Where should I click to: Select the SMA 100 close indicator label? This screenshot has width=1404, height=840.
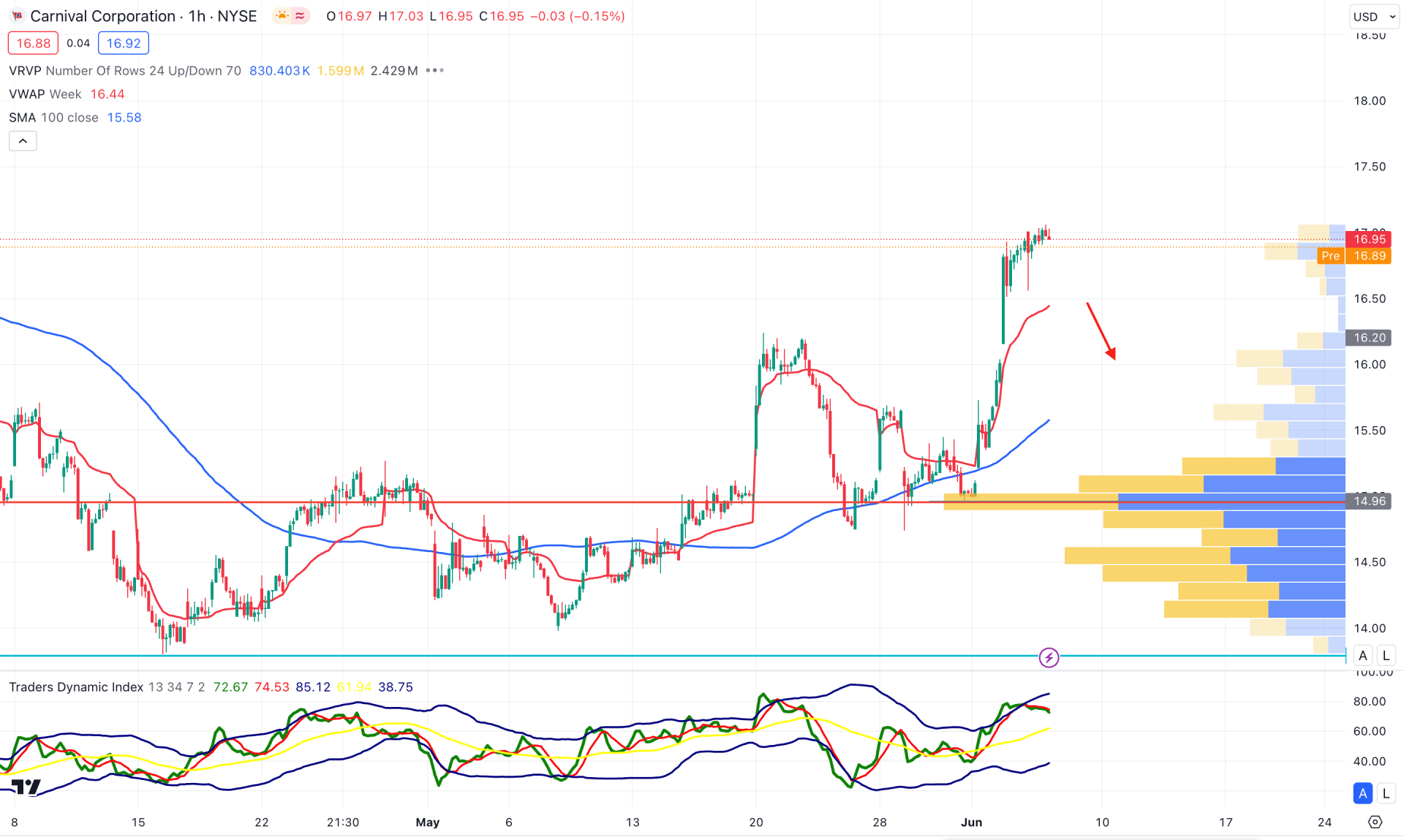53,117
